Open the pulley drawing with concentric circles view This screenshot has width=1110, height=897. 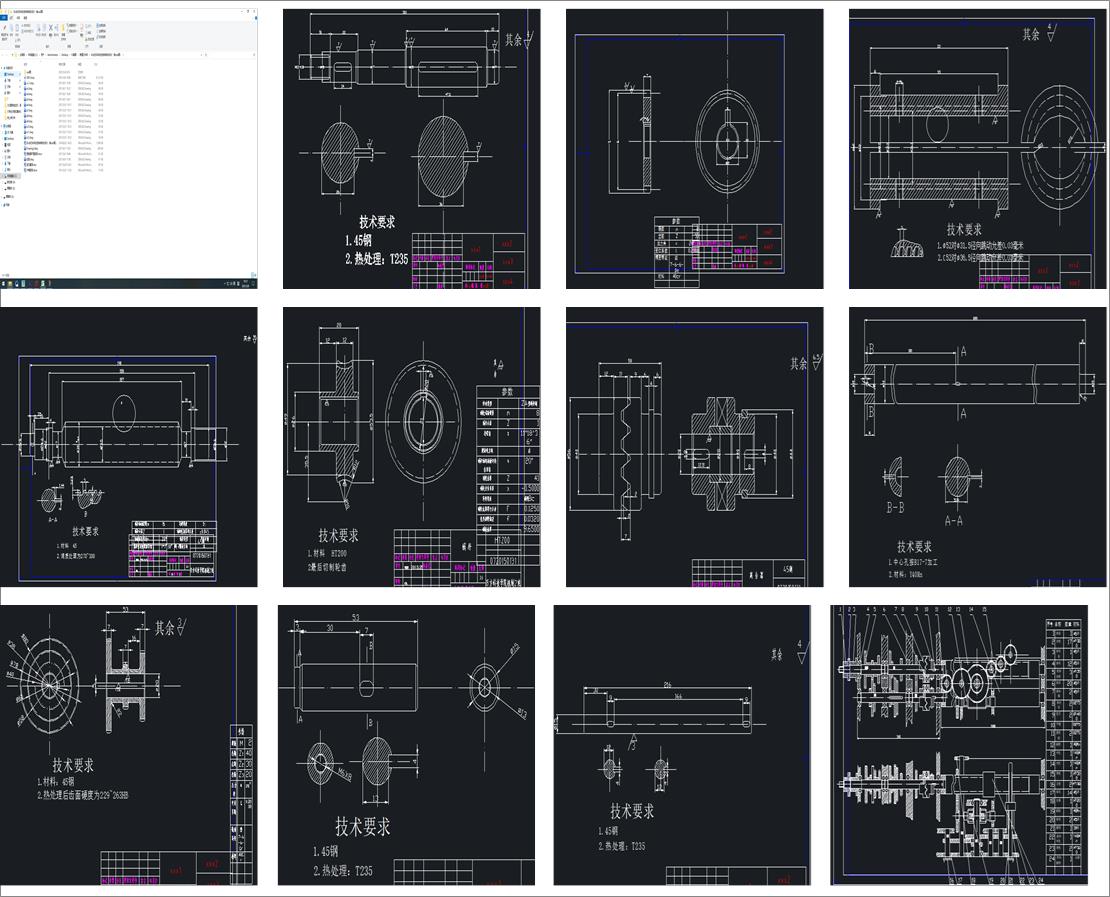[128, 745]
